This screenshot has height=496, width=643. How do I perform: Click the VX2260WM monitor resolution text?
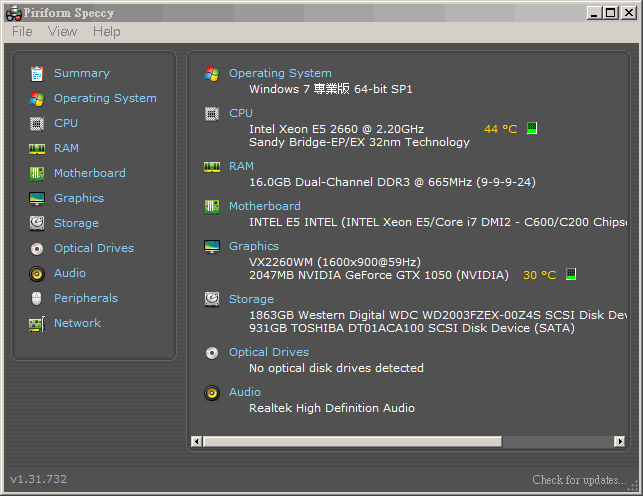[335, 262]
